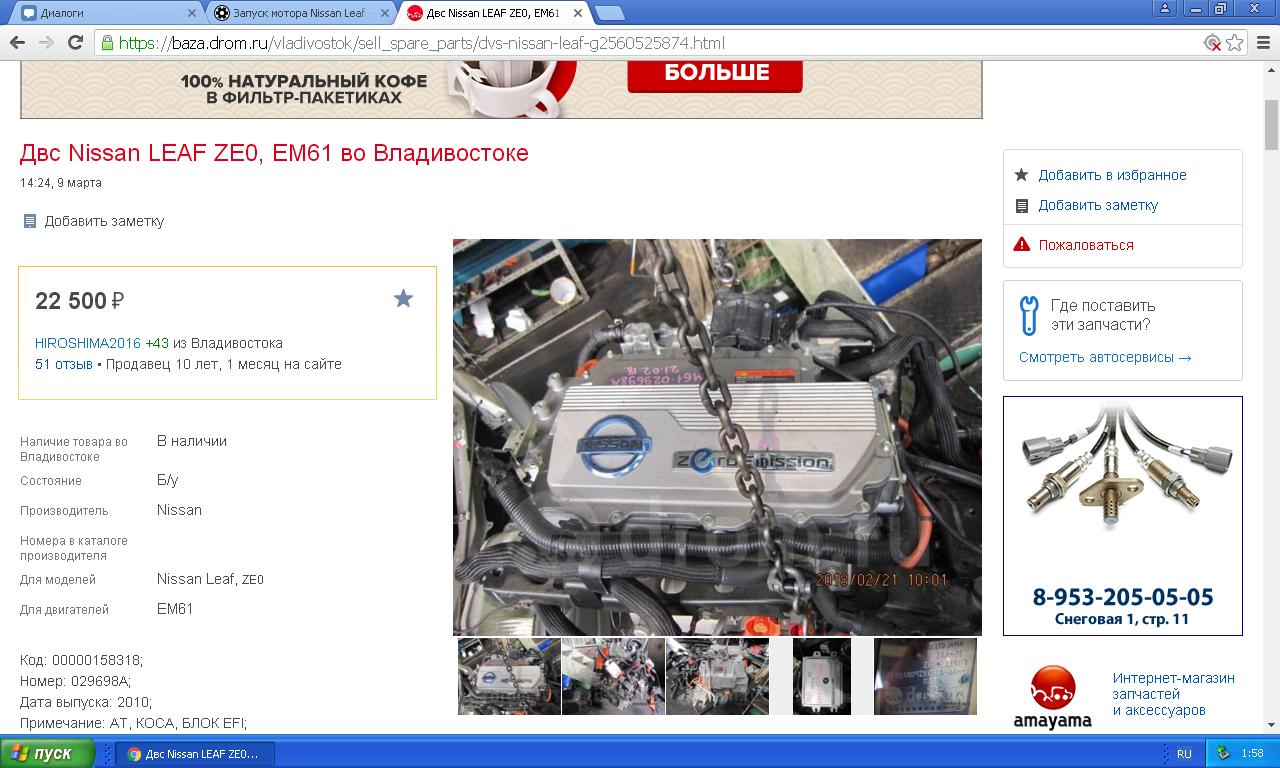Click the Интернет-магазин запчастей link
Screen dimensions: 1280x768
pos(1173,694)
